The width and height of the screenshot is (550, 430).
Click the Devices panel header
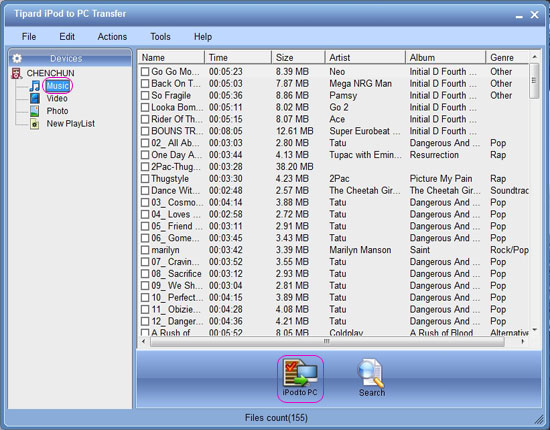70,58
